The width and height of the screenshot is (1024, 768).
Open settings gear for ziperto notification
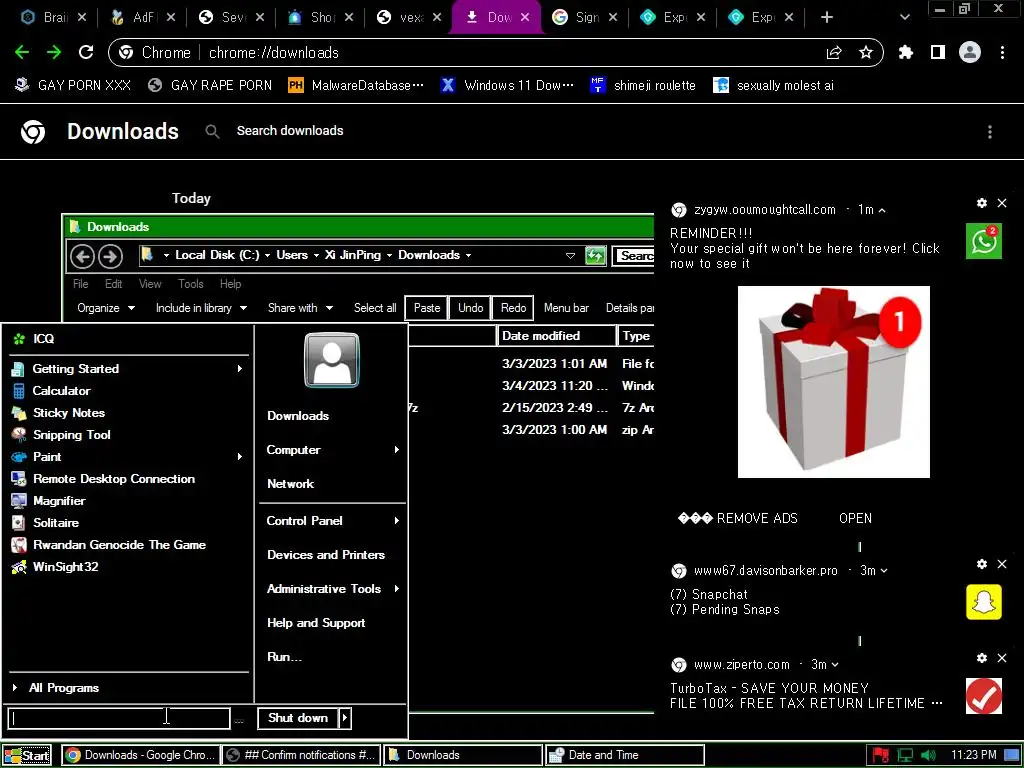[x=982, y=658]
